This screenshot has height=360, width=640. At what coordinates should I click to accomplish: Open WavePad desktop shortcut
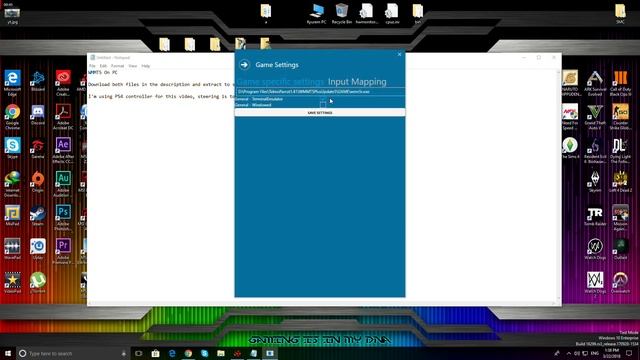point(12,249)
